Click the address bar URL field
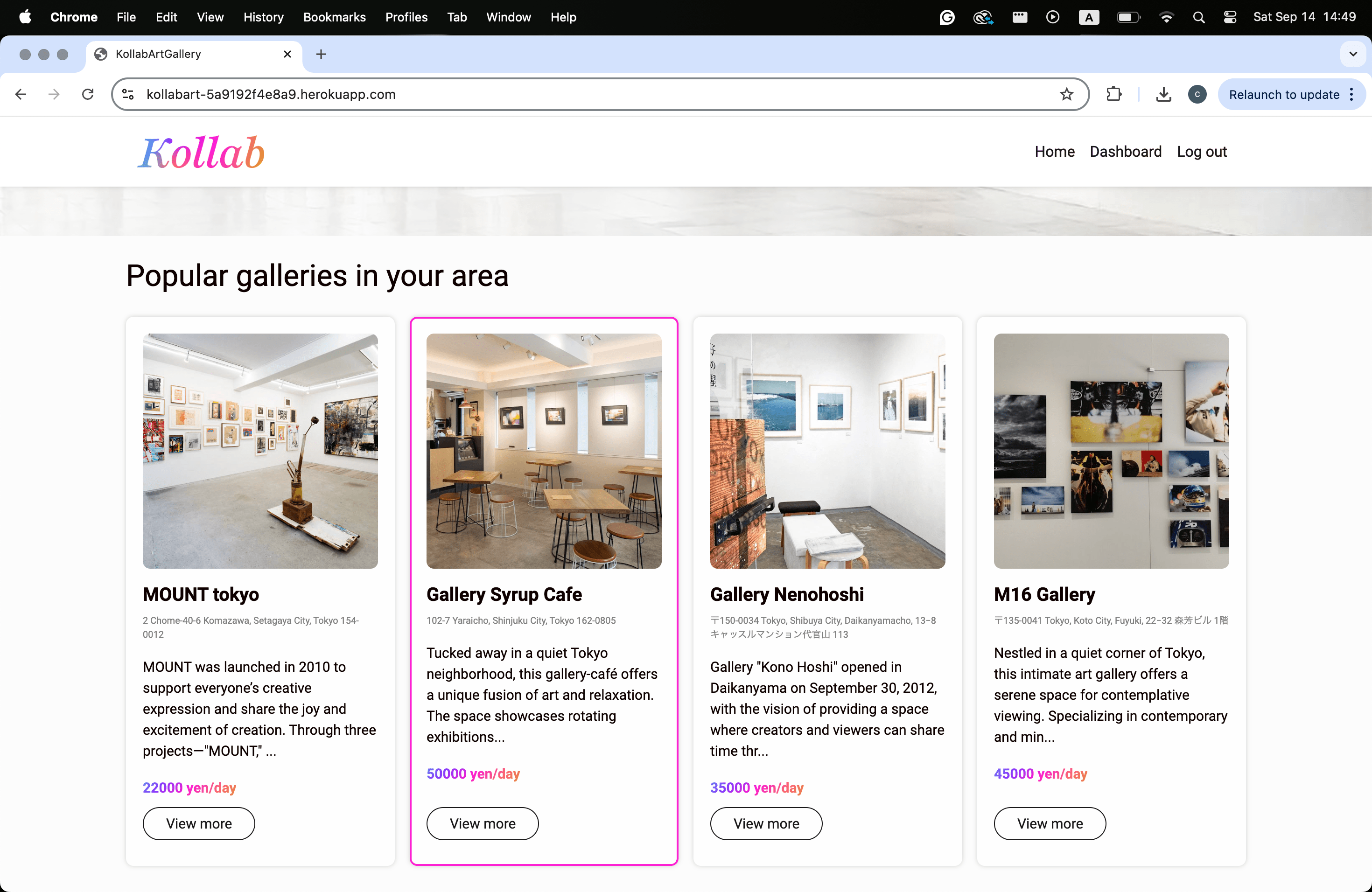The width and height of the screenshot is (1372, 892). (576, 95)
